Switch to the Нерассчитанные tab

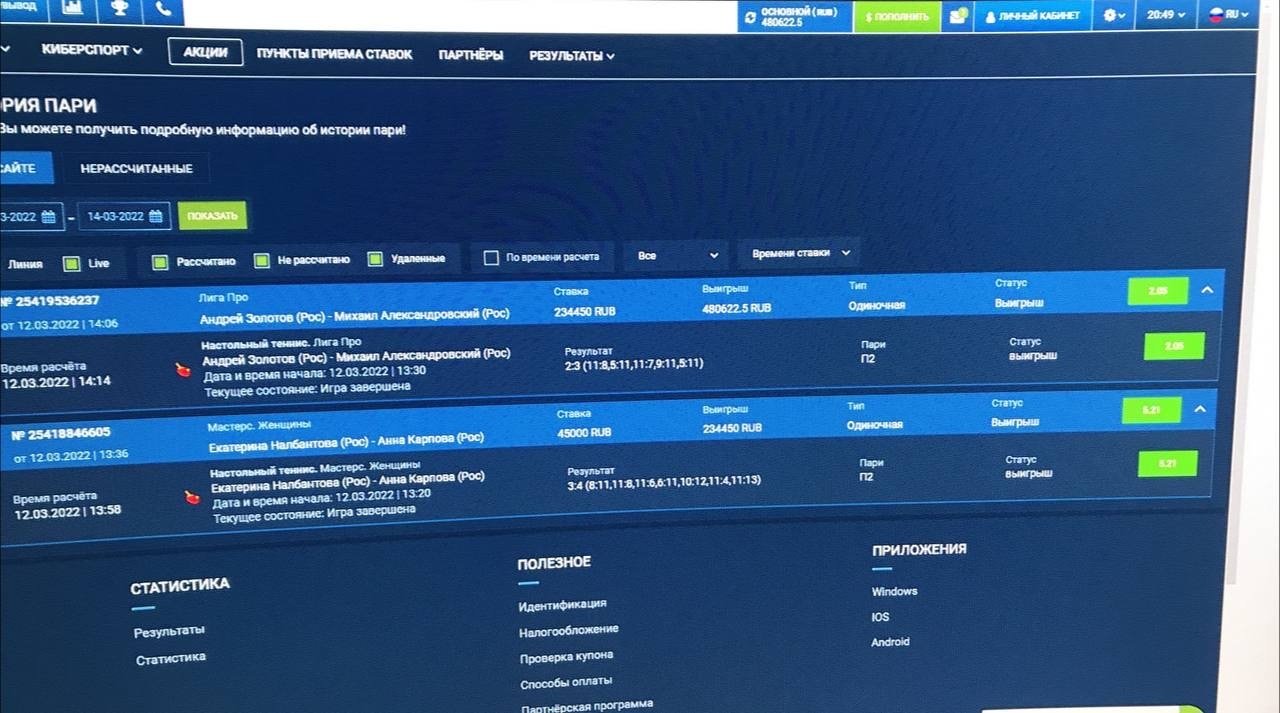point(136,169)
